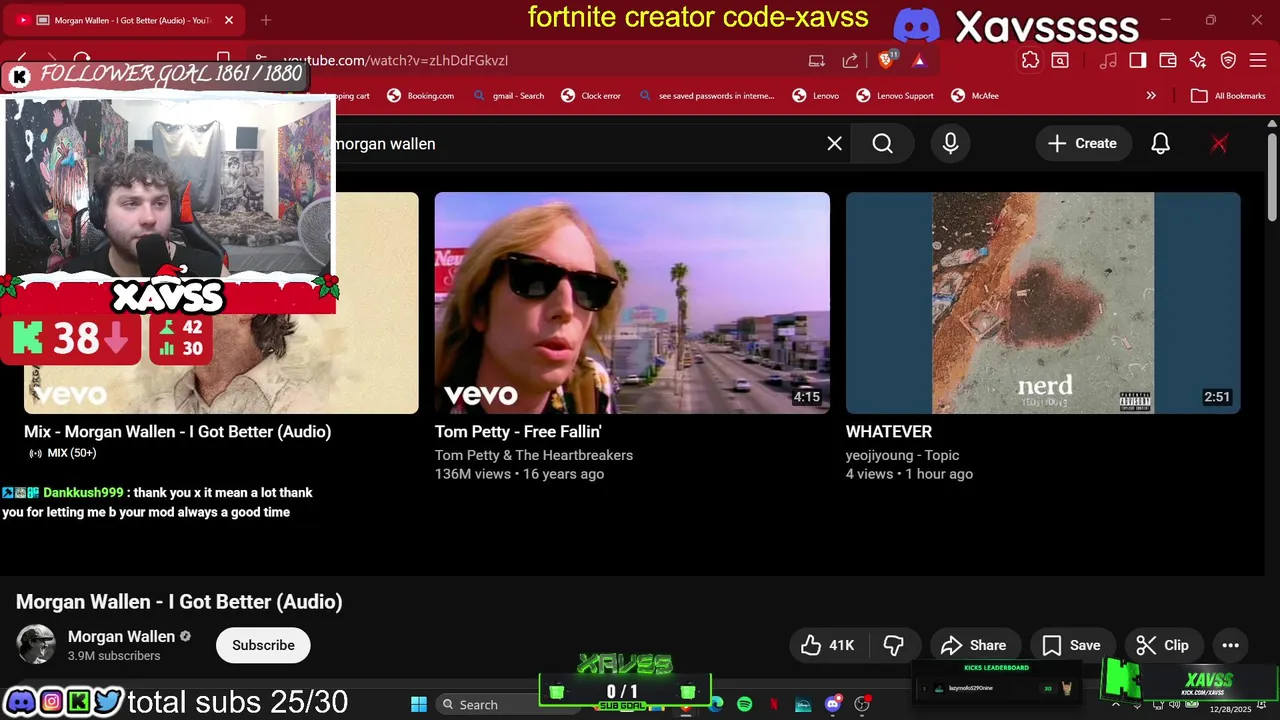The height and width of the screenshot is (720, 1280).
Task: Open Spotify from the taskbar
Action: tap(744, 704)
